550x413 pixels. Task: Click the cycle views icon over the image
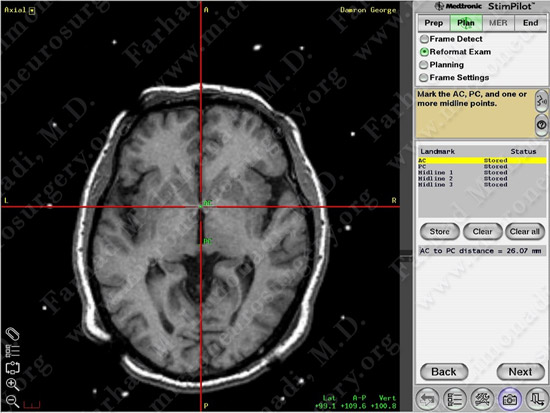point(13,367)
